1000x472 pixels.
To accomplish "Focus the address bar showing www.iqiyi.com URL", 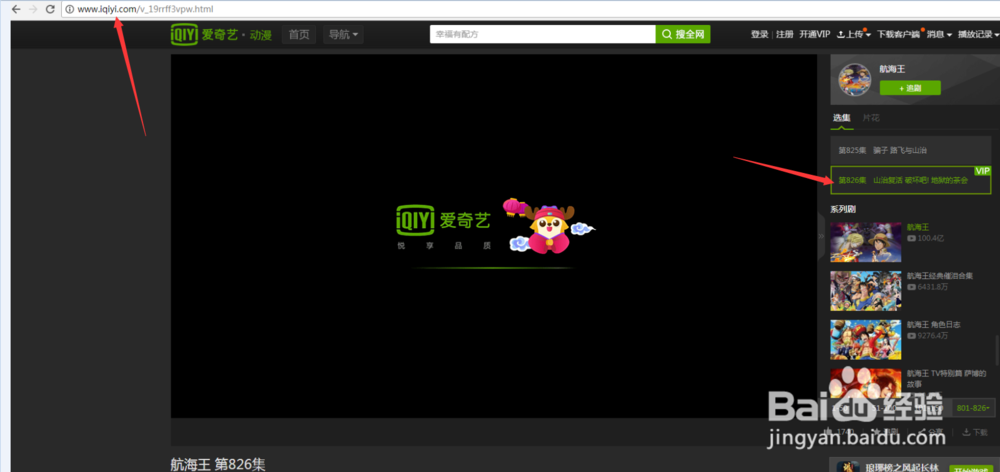I will 529,10.
